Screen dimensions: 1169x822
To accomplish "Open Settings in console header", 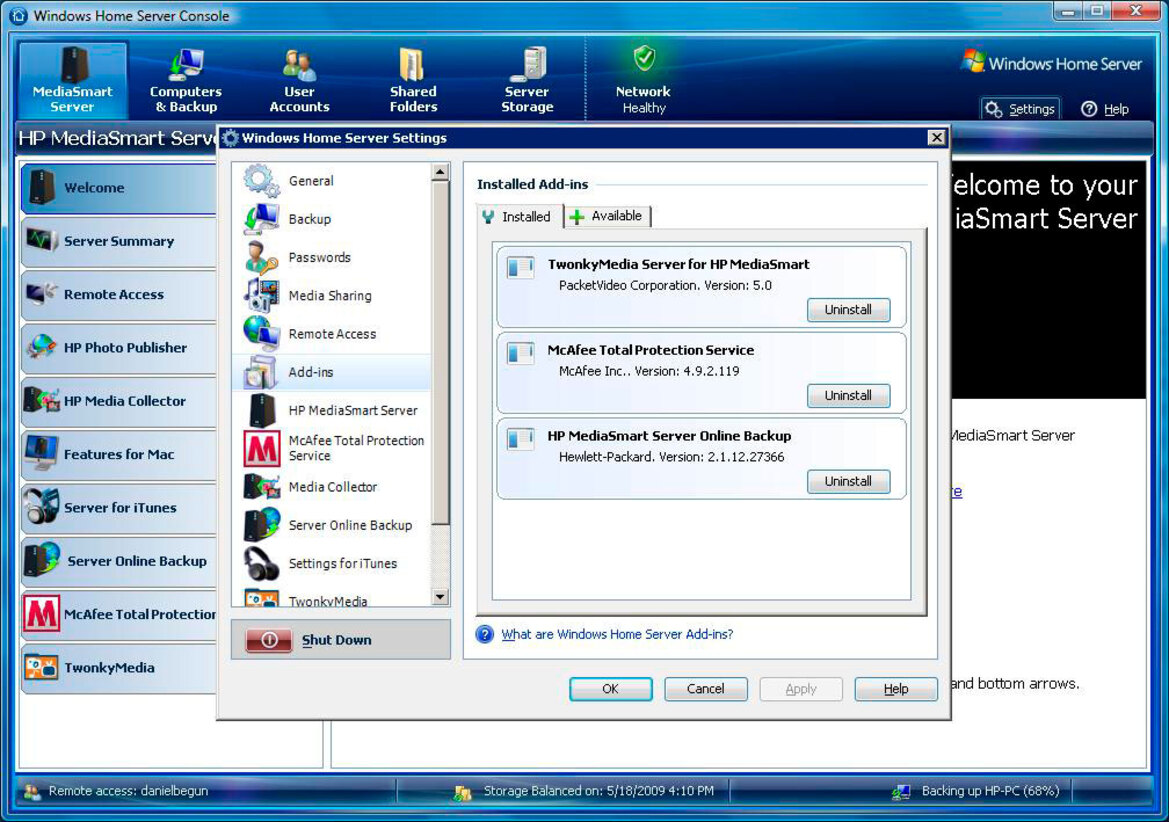I will click(1020, 109).
